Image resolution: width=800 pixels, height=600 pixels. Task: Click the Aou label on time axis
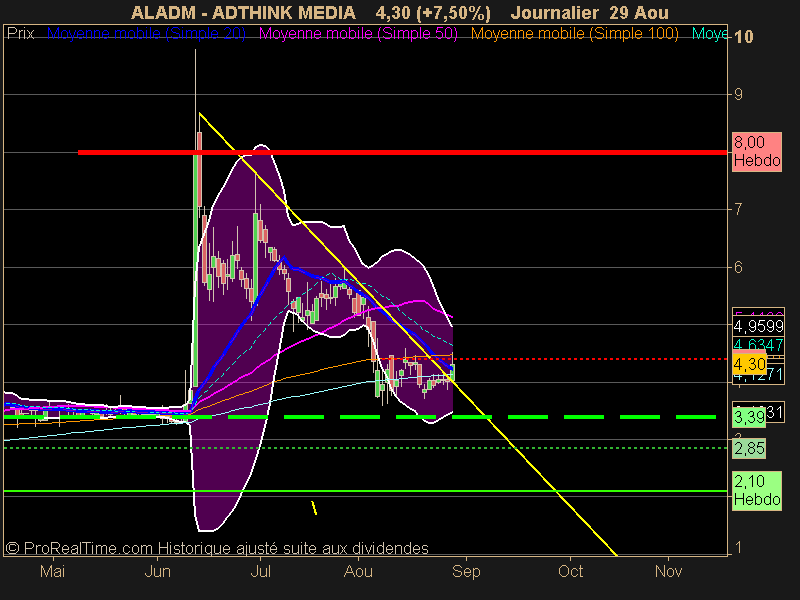tap(358, 571)
